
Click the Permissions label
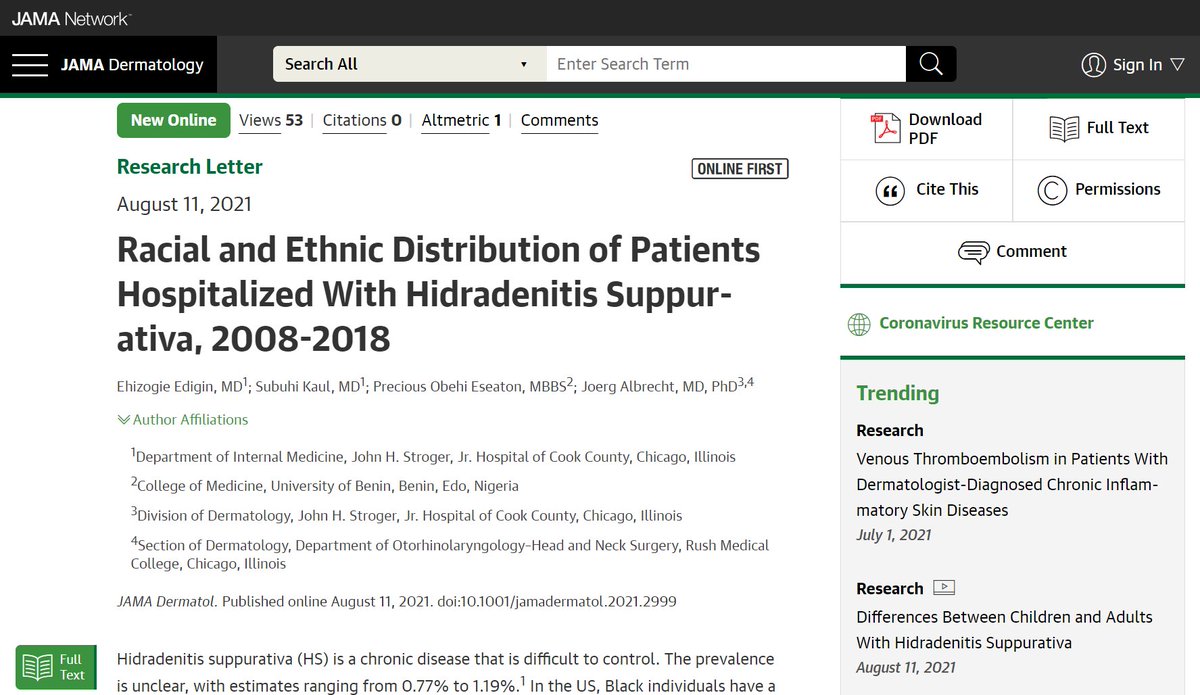click(x=1118, y=189)
